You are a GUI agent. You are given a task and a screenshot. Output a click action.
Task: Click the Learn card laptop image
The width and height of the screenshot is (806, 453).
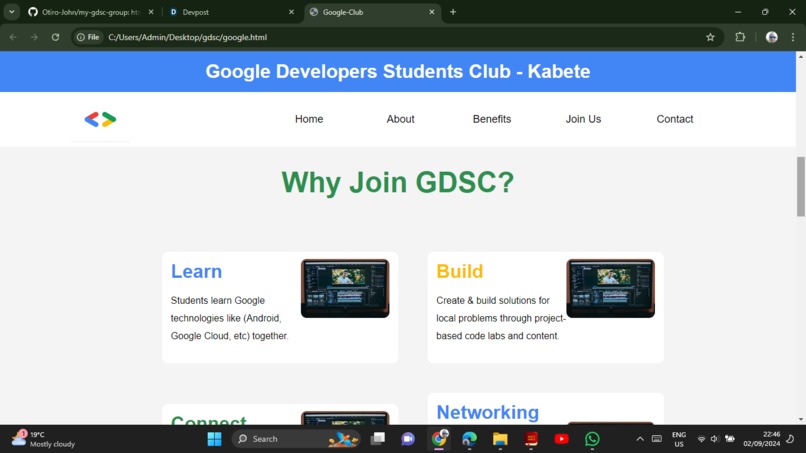pos(345,288)
